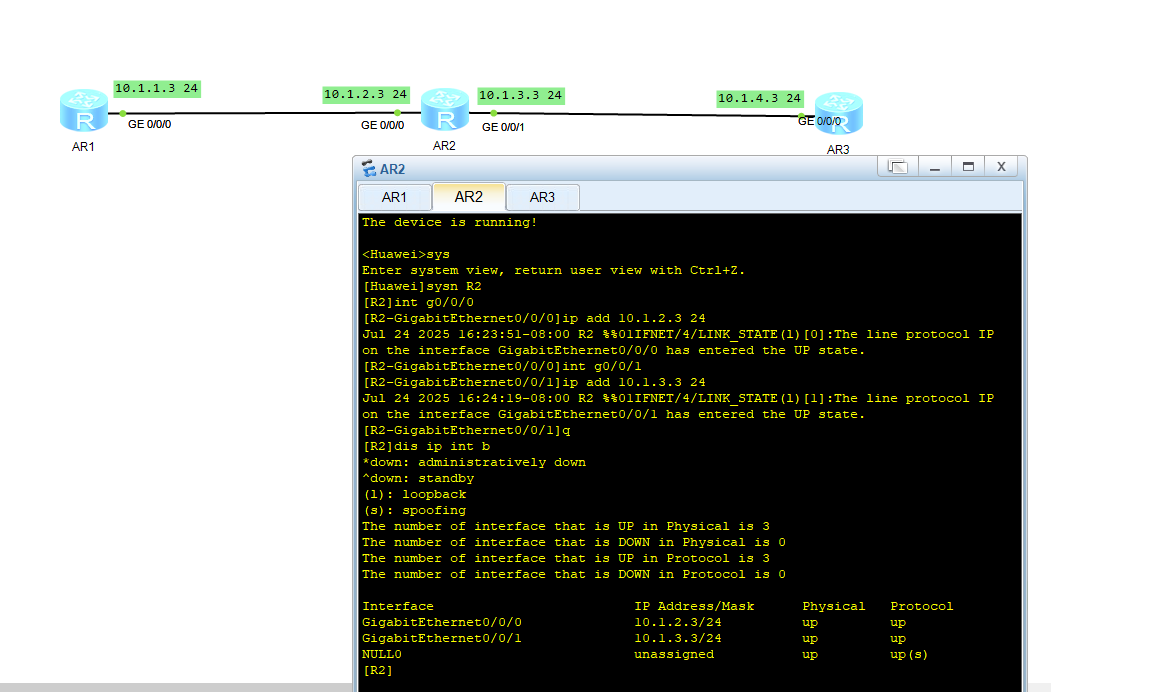Click AR2's GE 0/0/1 green port dot
Image resolution: width=1152 pixels, height=692 pixels.
[x=494, y=113]
